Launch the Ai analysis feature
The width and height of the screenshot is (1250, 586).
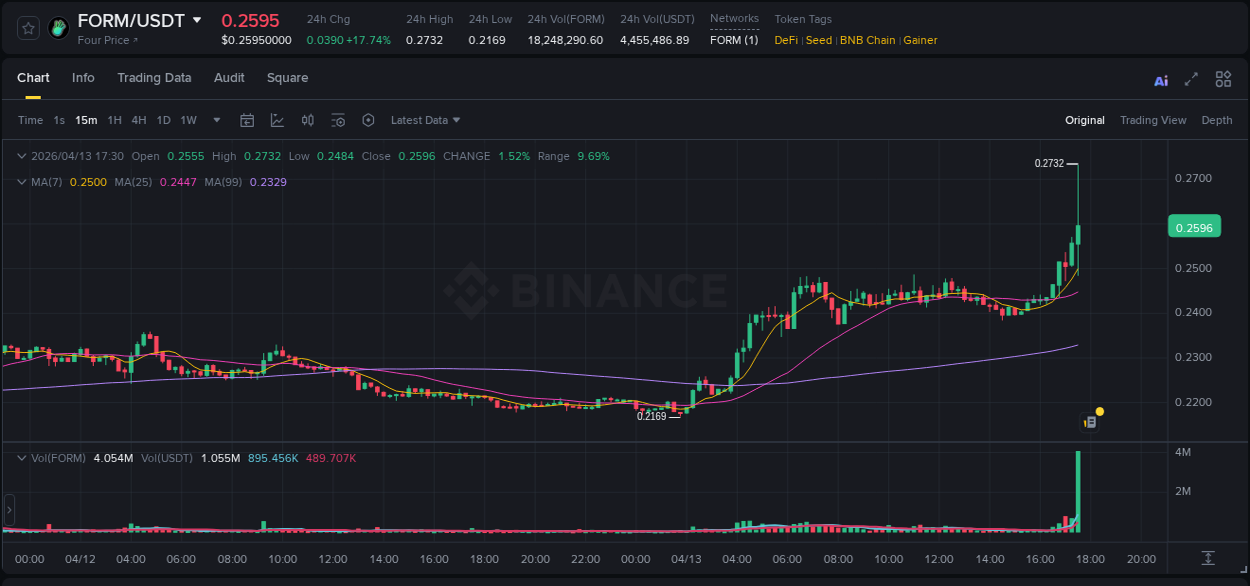click(x=1161, y=78)
